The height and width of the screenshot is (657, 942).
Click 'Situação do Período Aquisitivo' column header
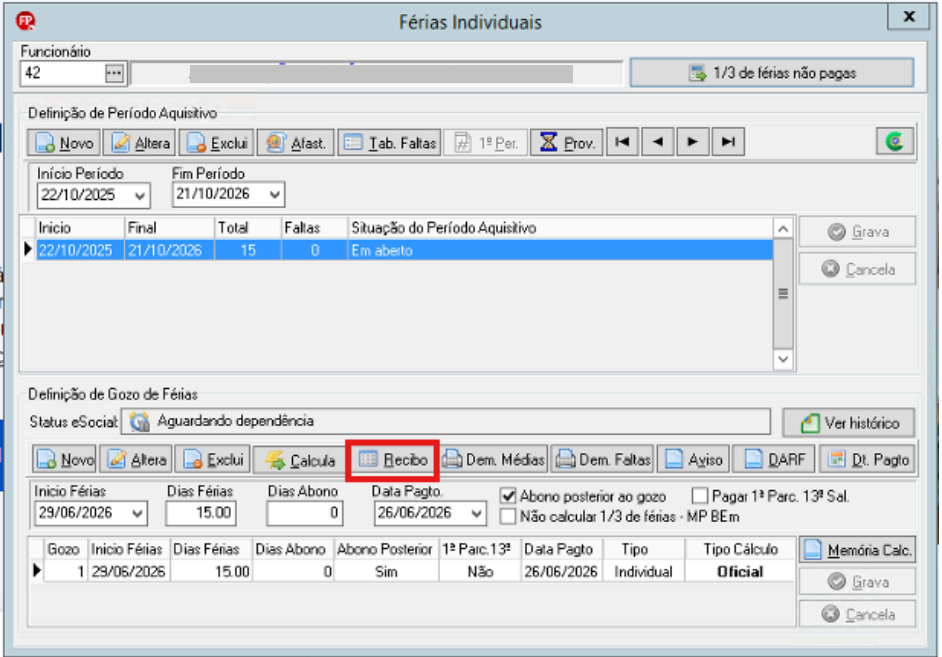[560, 228]
